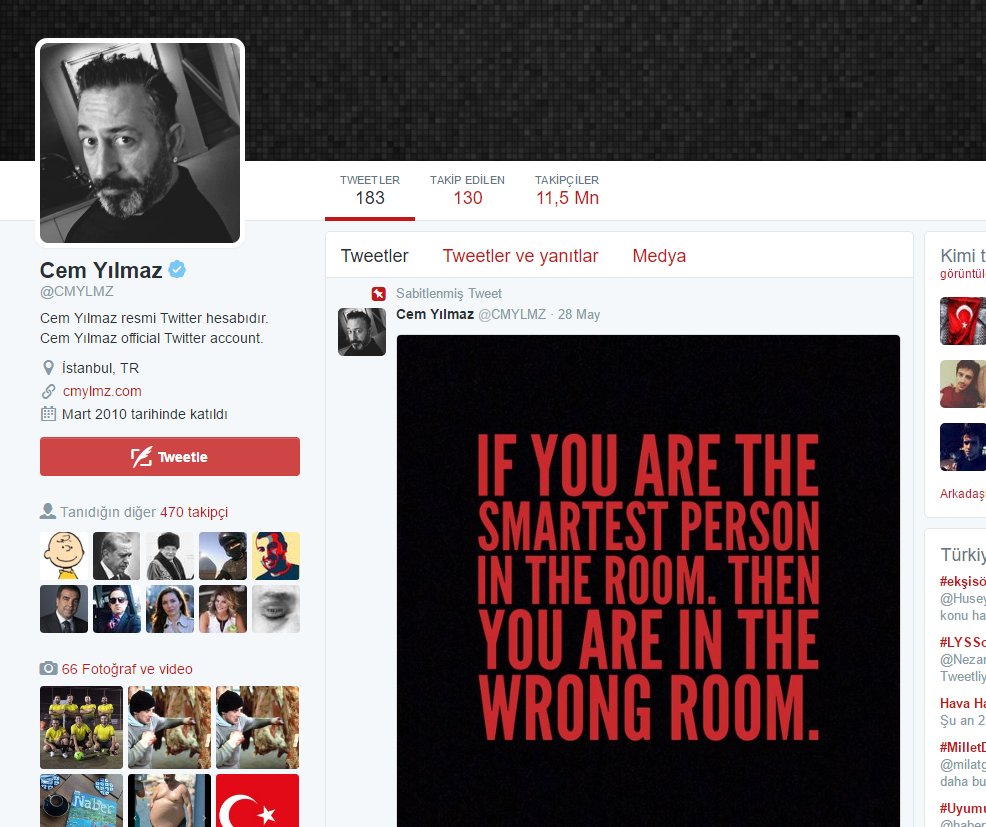Click the calendar icon beside Mart 2010
Viewport: 986px width, 827px height.
click(x=48, y=414)
